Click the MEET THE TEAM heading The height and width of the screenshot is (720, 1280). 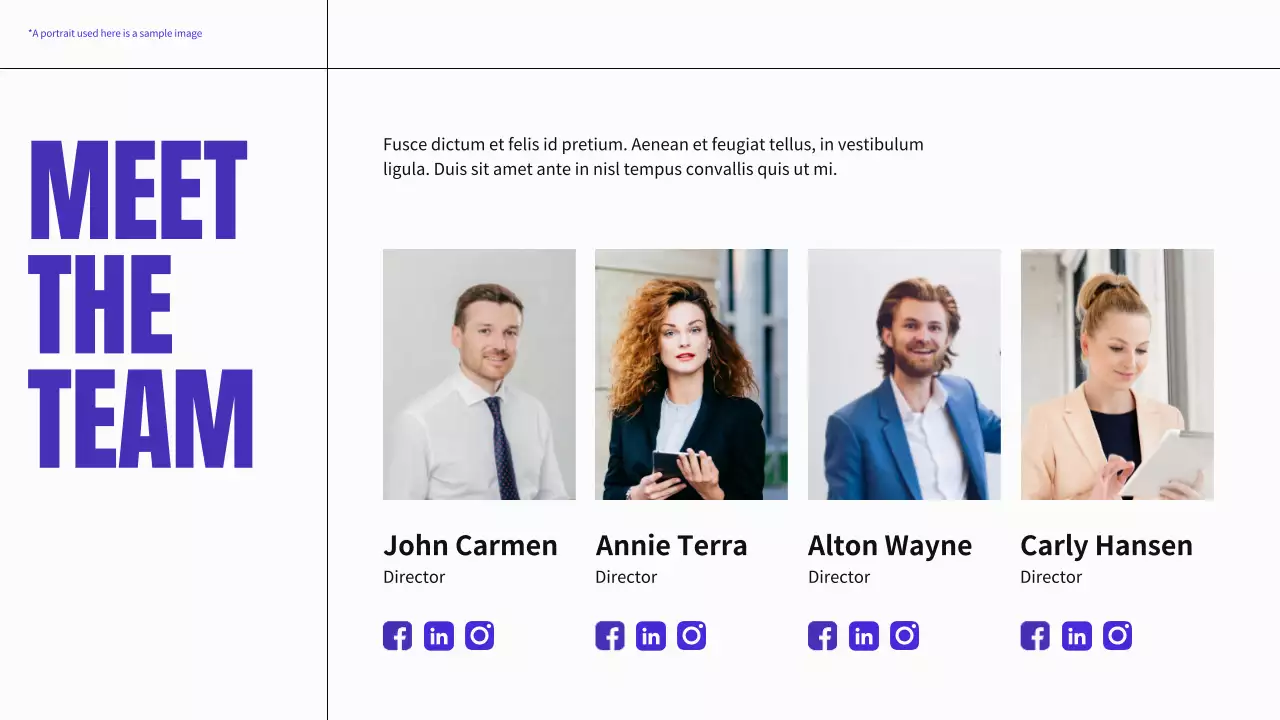coord(140,304)
